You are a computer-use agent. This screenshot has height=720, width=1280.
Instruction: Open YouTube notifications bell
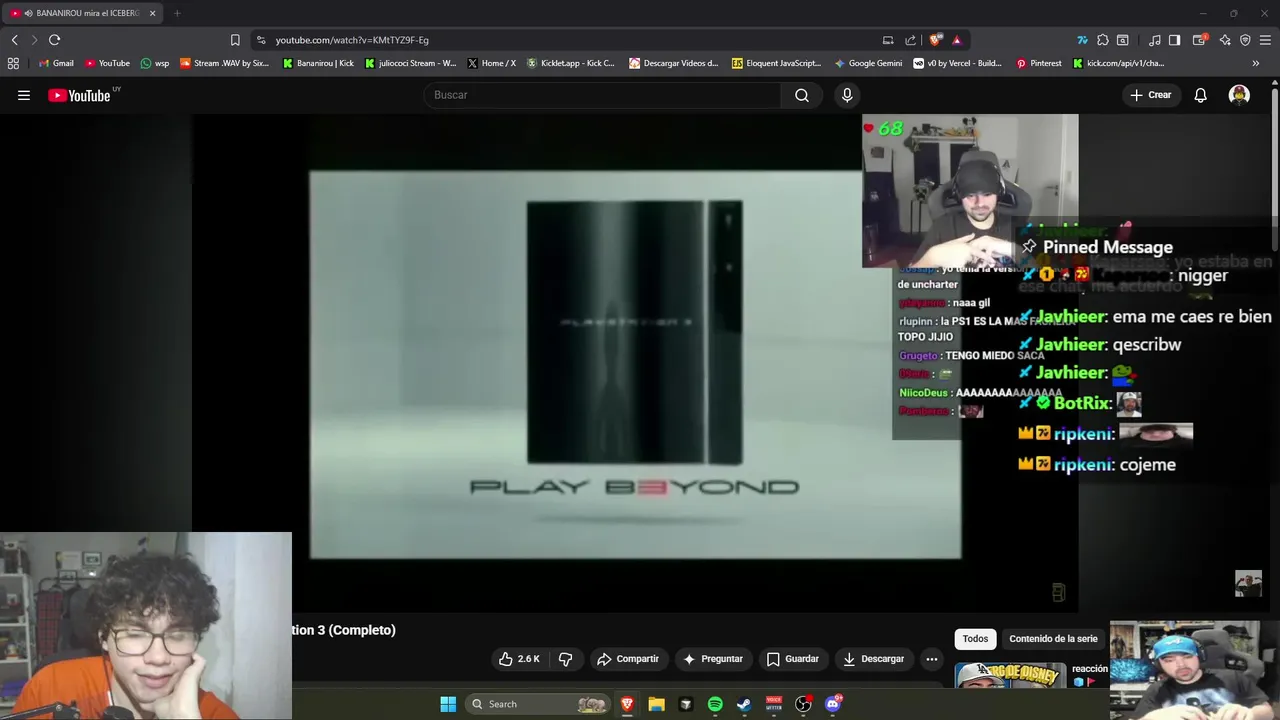[1200, 95]
